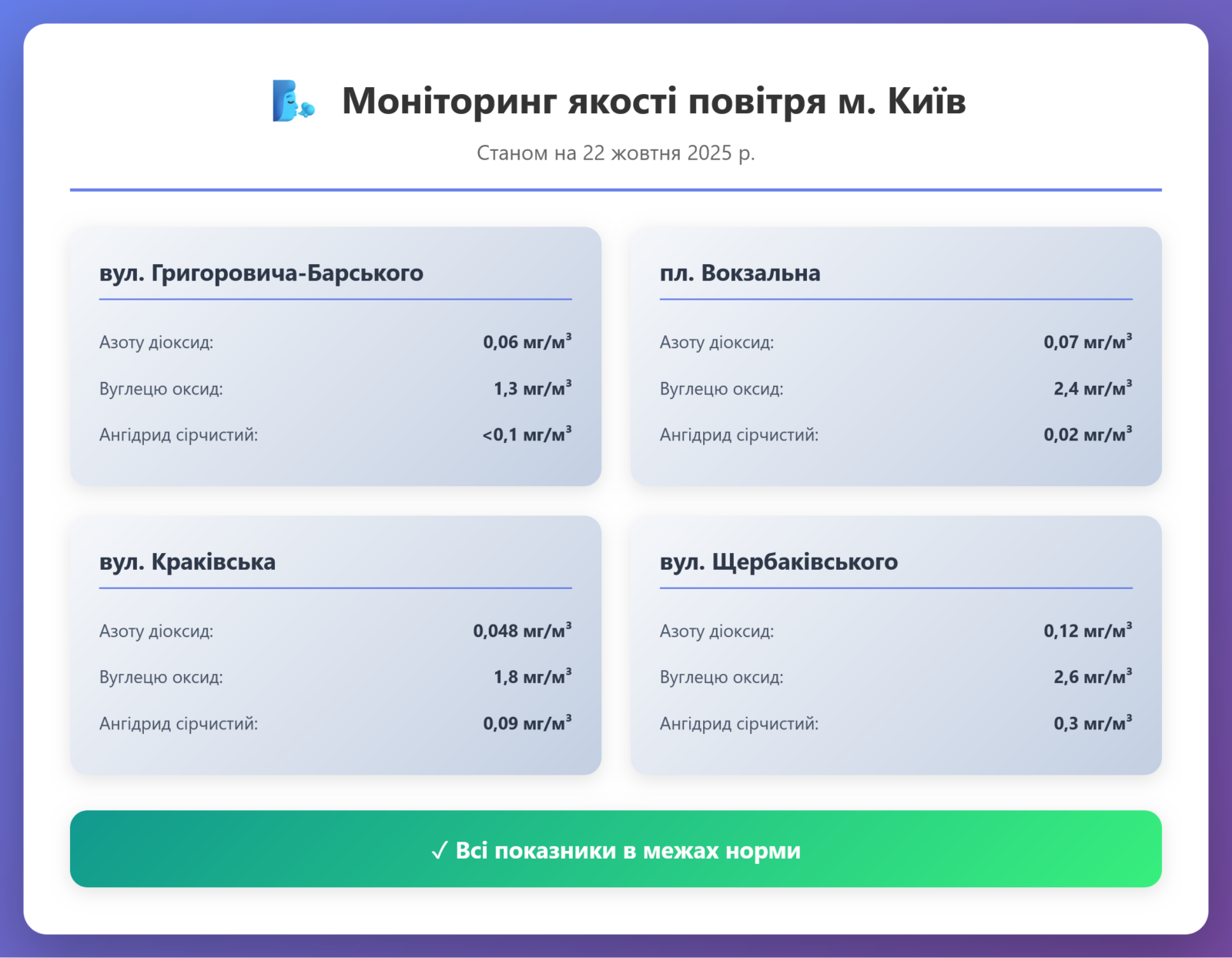Viewport: 1232px width, 958px height.
Task: Click Ангідрид сірчистий label under пл. Вокзальна
Action: tap(738, 435)
